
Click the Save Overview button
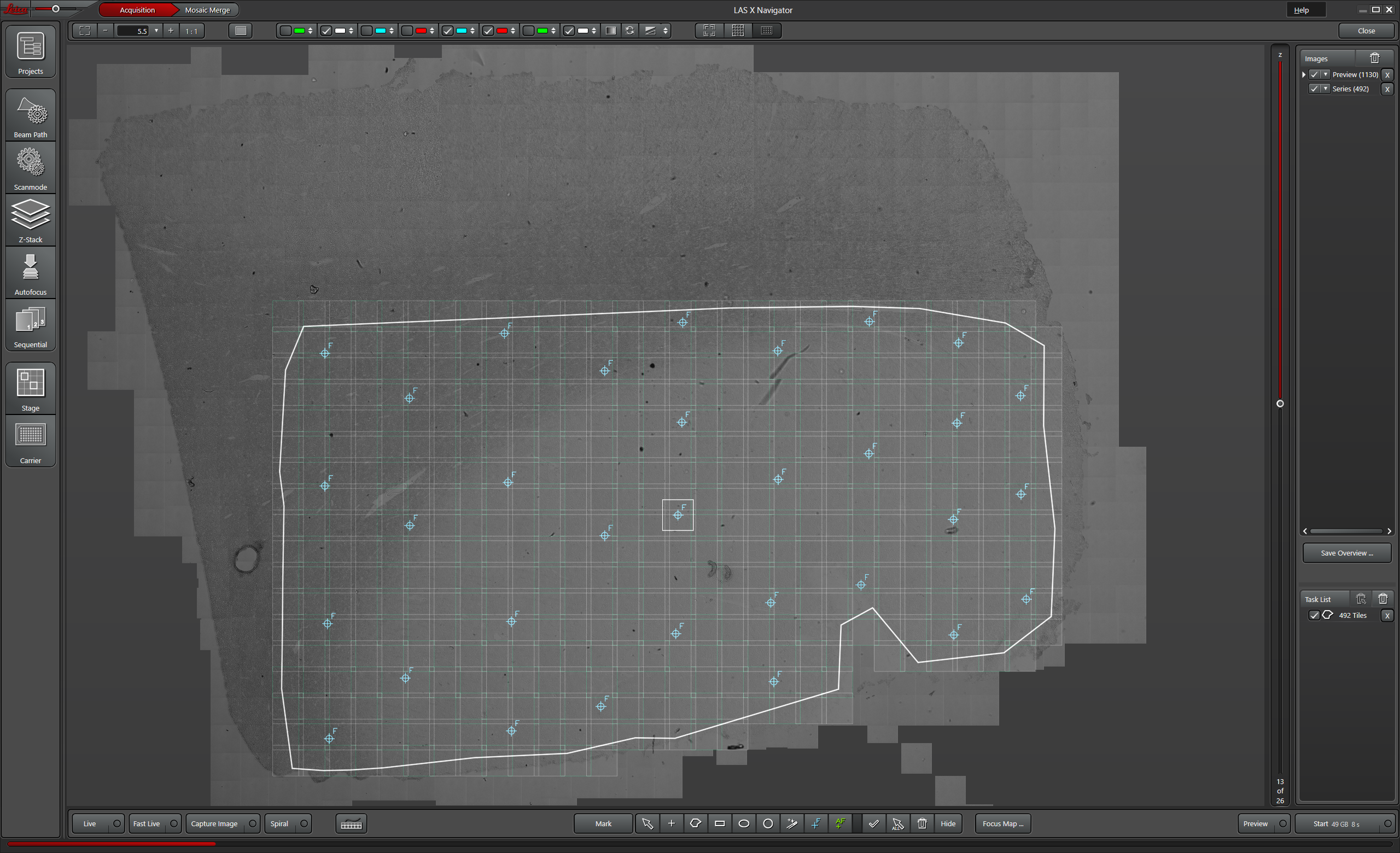pos(1346,553)
